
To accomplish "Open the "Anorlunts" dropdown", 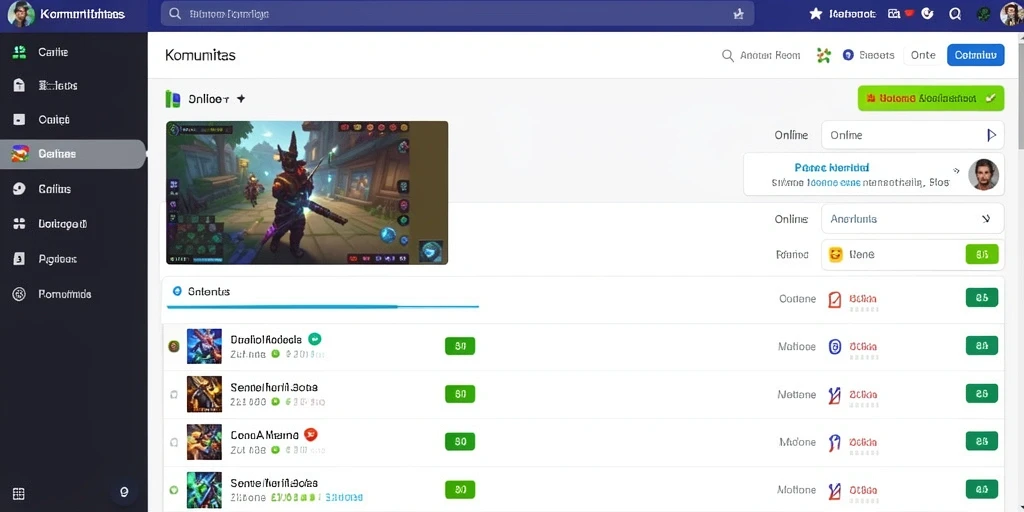I will 912,219.
